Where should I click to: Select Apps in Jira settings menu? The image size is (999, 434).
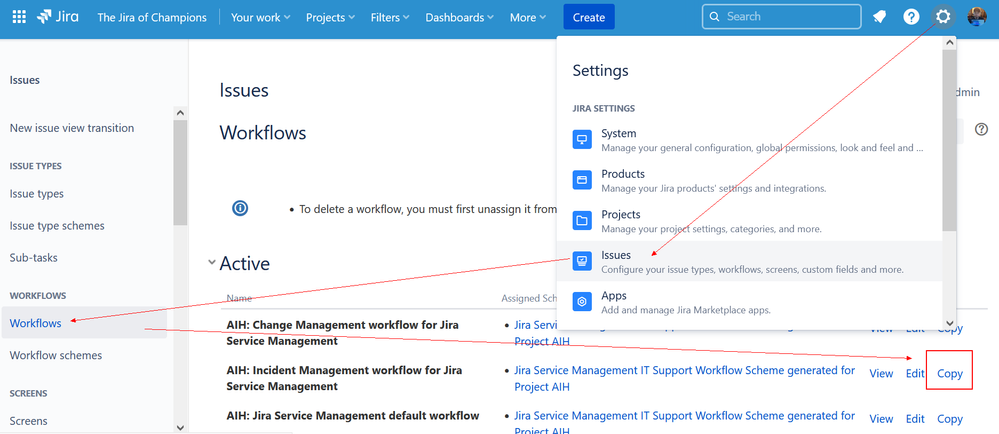click(x=749, y=302)
